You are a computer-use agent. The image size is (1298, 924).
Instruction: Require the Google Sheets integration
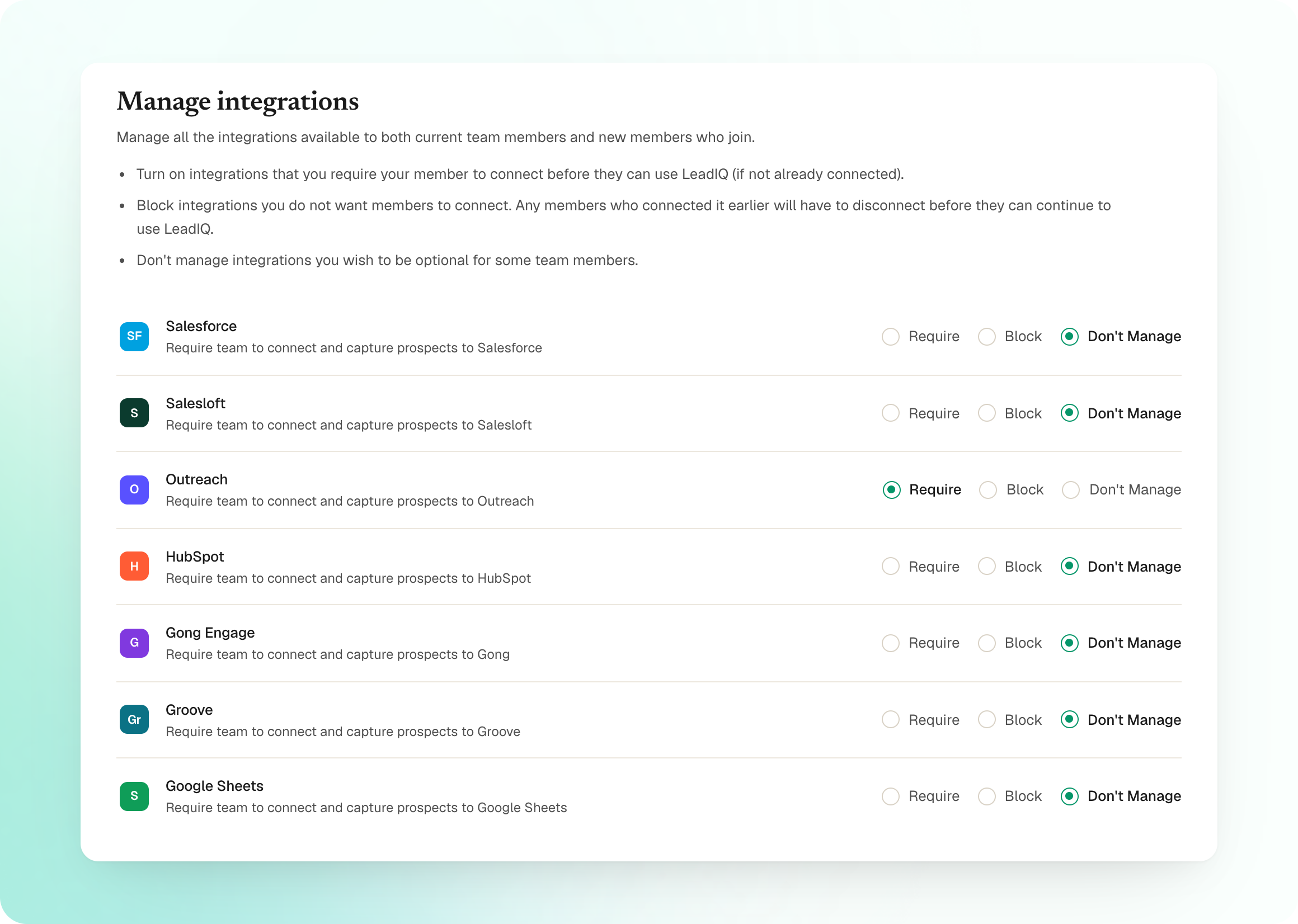click(891, 796)
